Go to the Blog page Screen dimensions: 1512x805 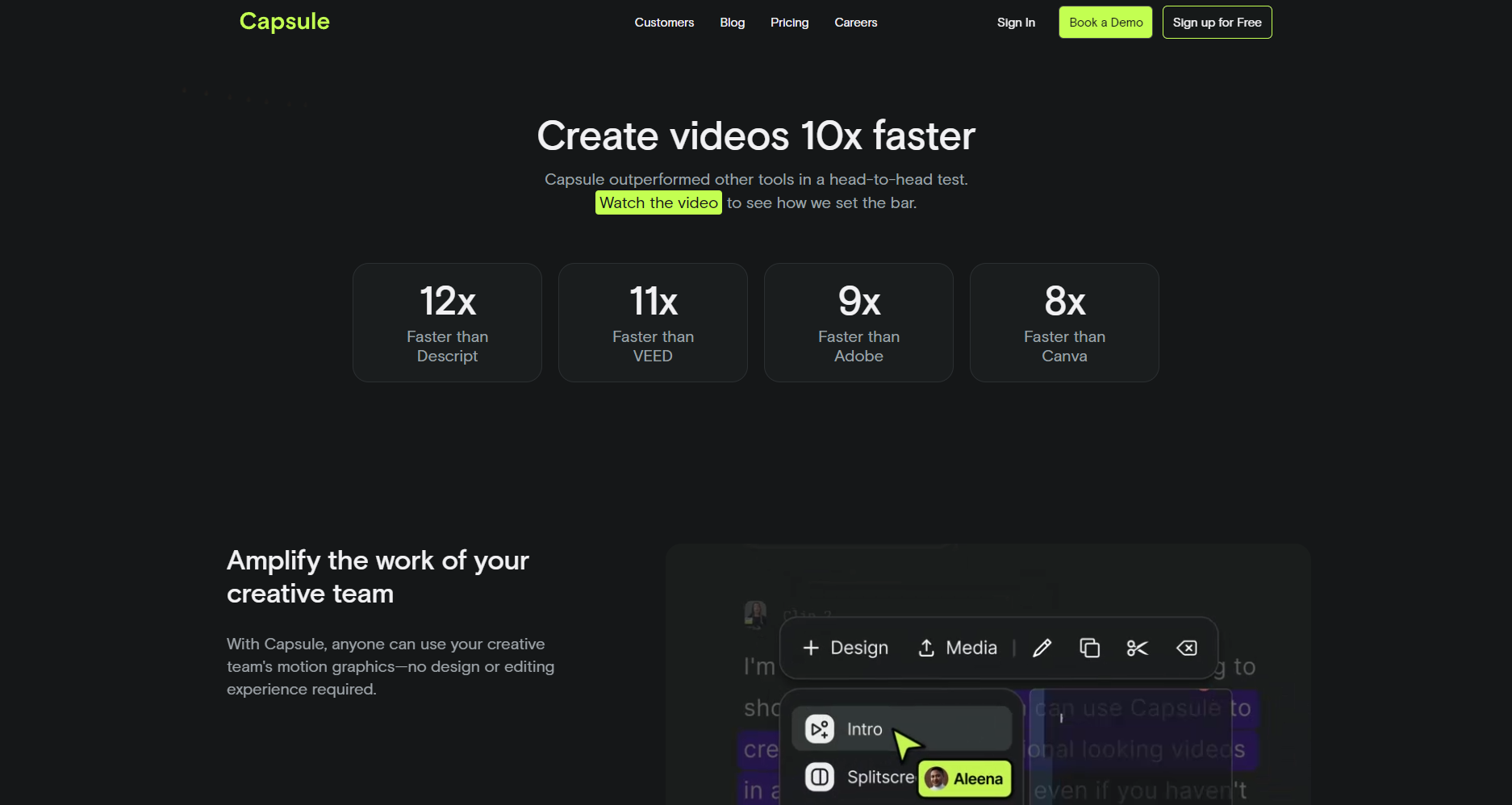(x=732, y=23)
